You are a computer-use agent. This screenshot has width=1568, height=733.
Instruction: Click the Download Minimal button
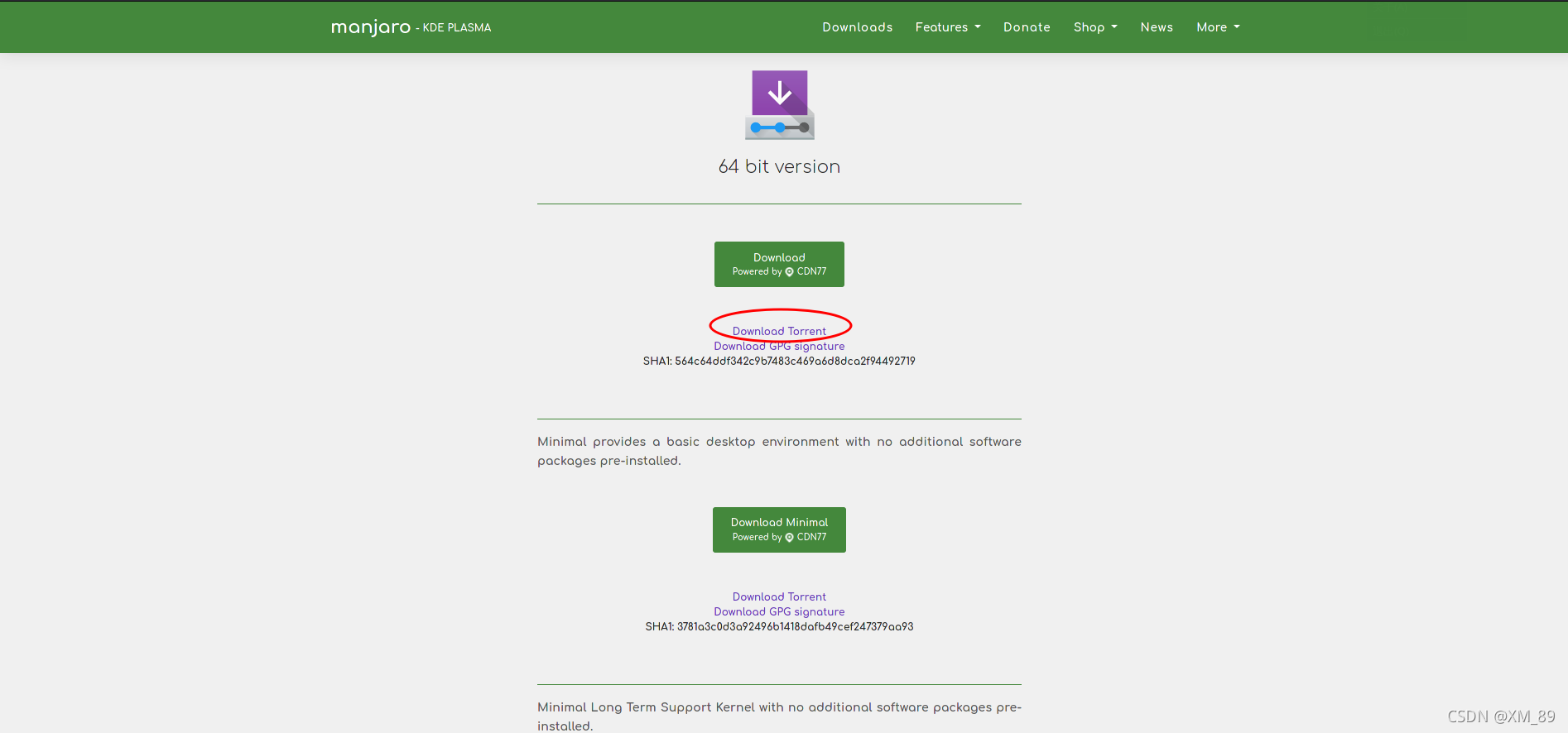pyautogui.click(x=779, y=529)
